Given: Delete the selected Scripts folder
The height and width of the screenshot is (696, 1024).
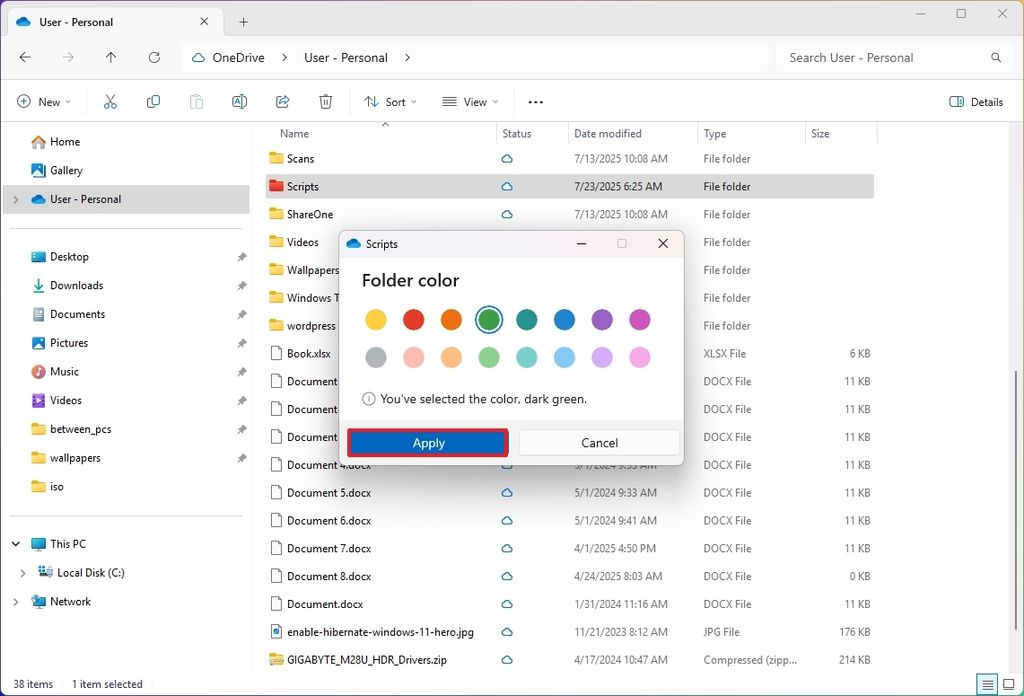Looking at the screenshot, I should (x=325, y=101).
